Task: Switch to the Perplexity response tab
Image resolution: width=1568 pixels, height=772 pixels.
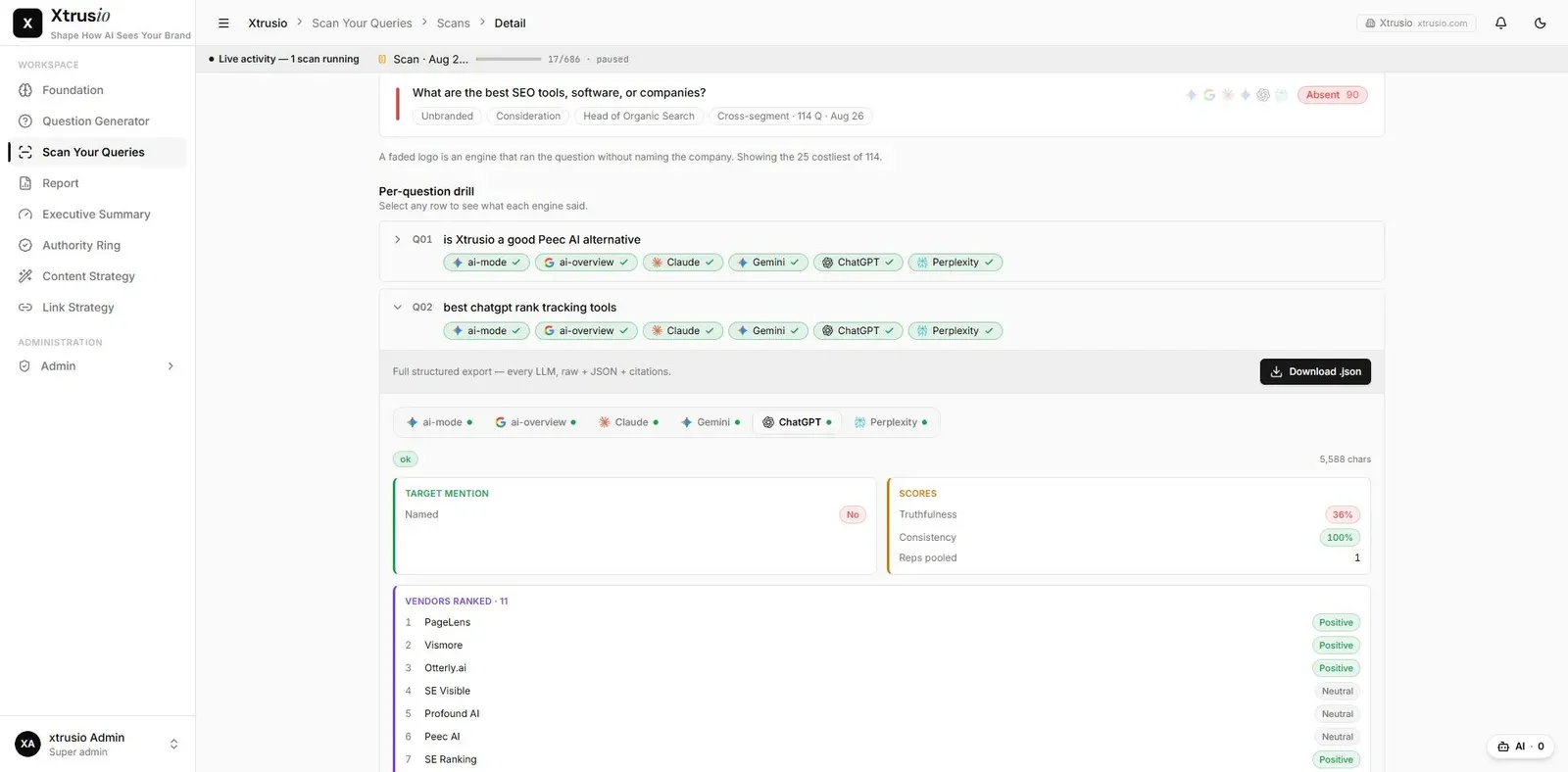Action: 891,422
